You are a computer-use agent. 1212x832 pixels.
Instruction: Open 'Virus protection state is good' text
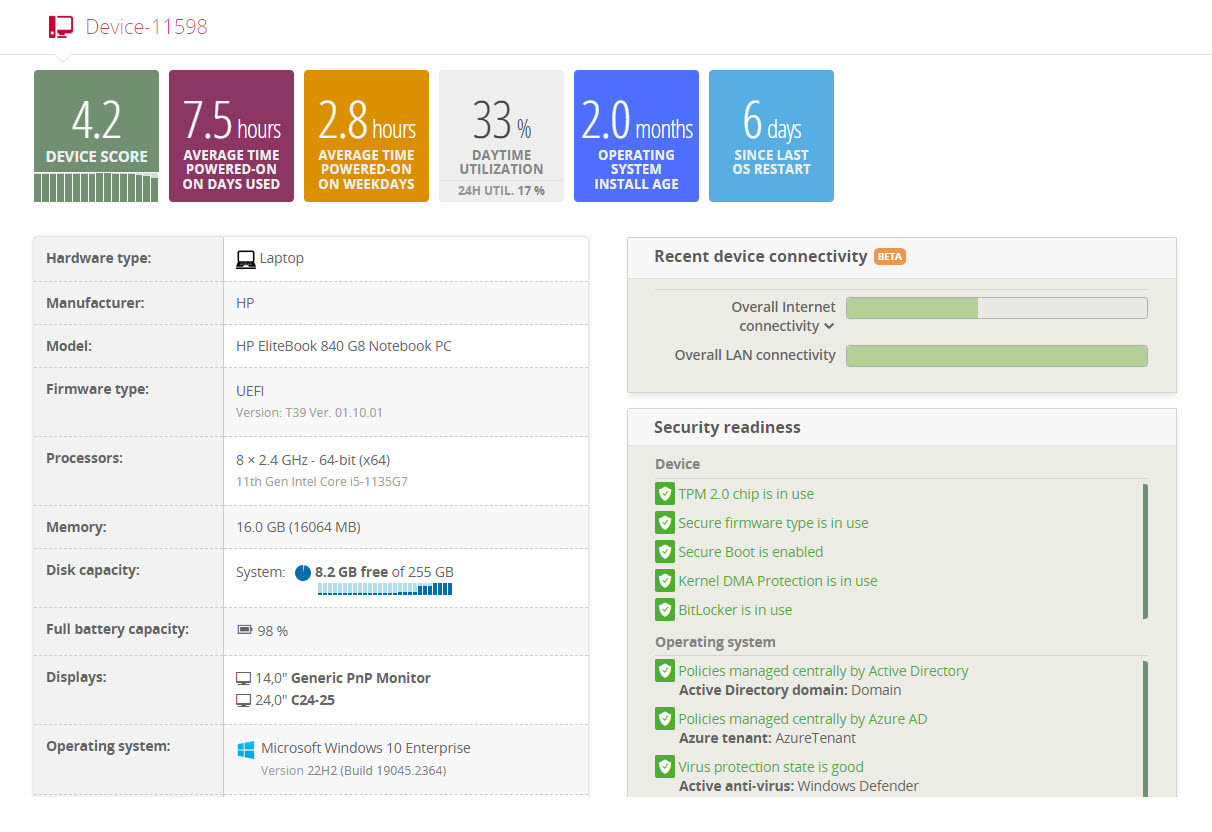click(771, 767)
